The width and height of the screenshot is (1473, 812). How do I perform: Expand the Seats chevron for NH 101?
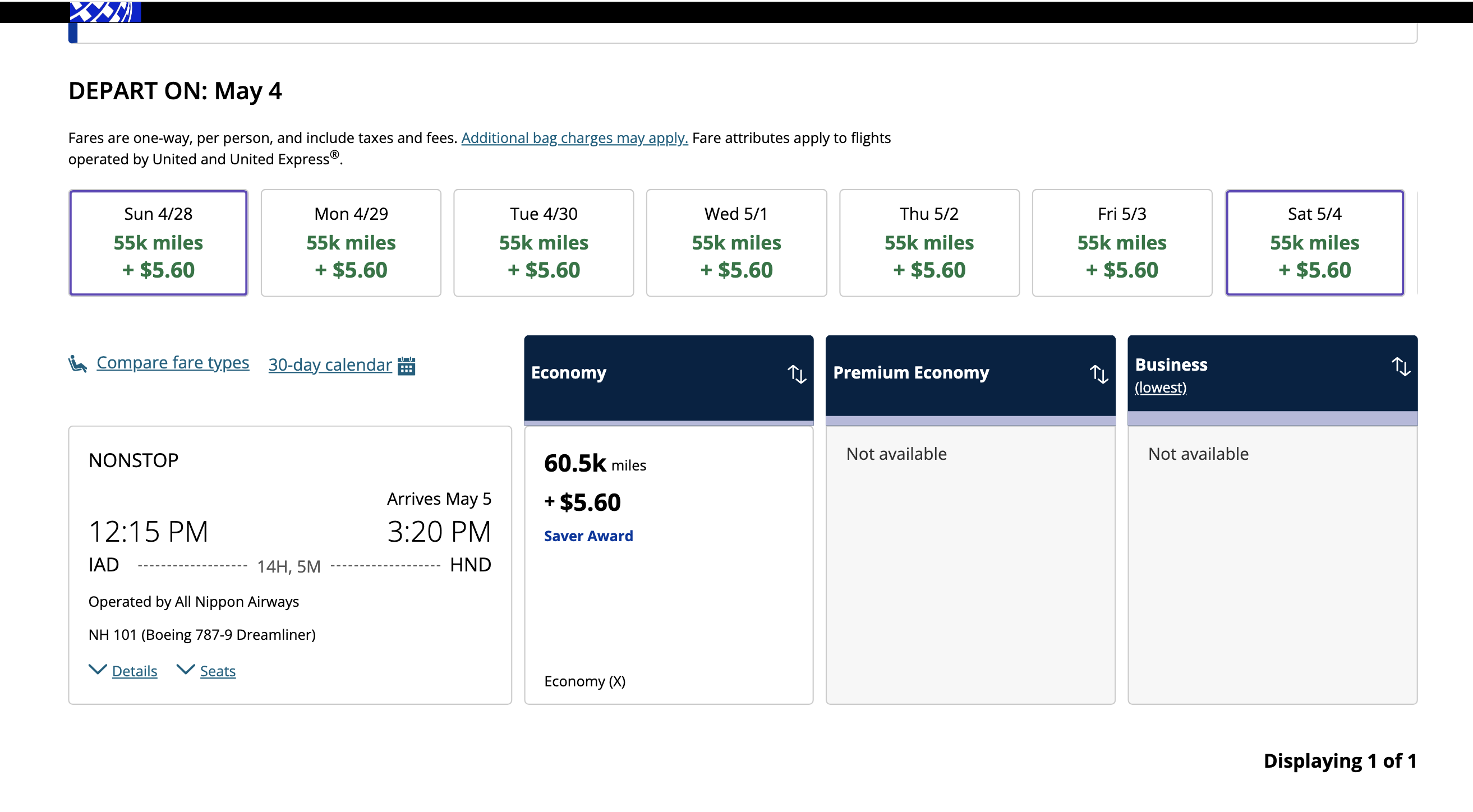[186, 670]
